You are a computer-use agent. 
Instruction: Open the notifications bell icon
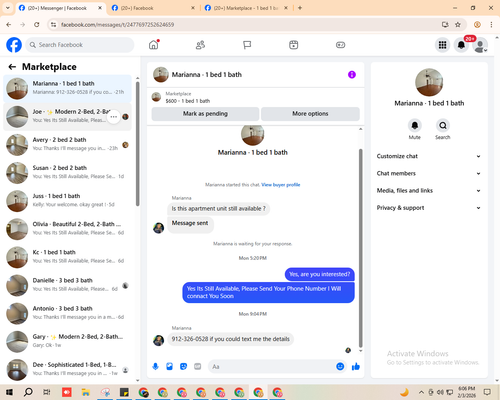pyautogui.click(x=461, y=45)
